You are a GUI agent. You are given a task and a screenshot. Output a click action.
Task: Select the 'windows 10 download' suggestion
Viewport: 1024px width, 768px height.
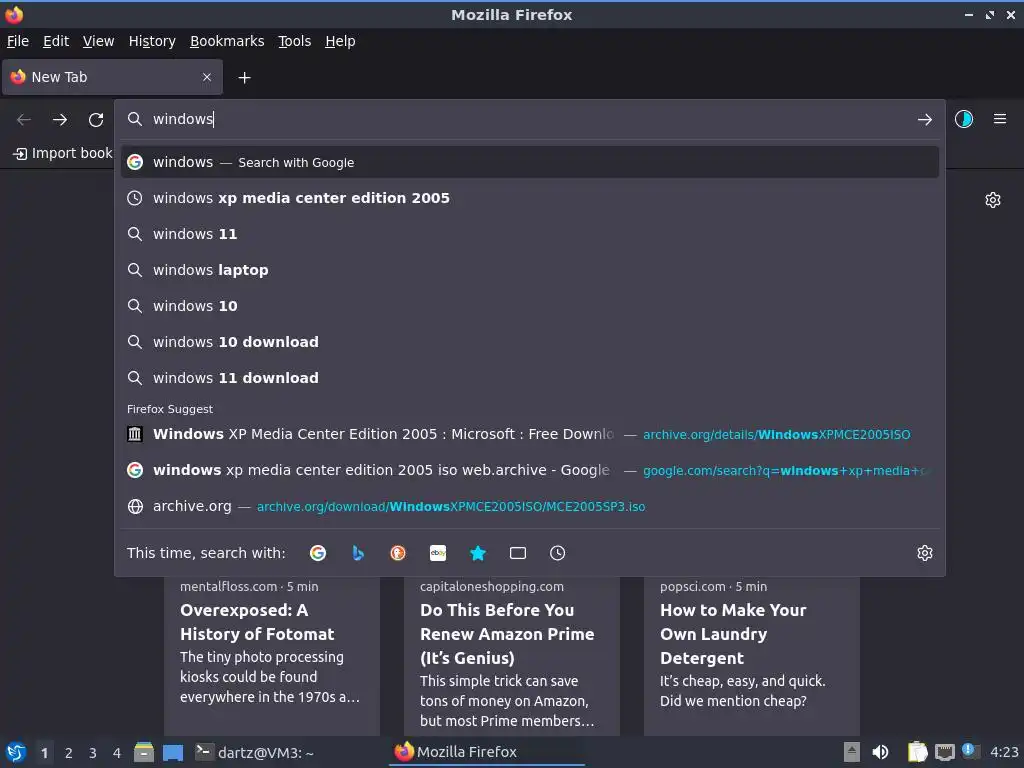[530, 342]
